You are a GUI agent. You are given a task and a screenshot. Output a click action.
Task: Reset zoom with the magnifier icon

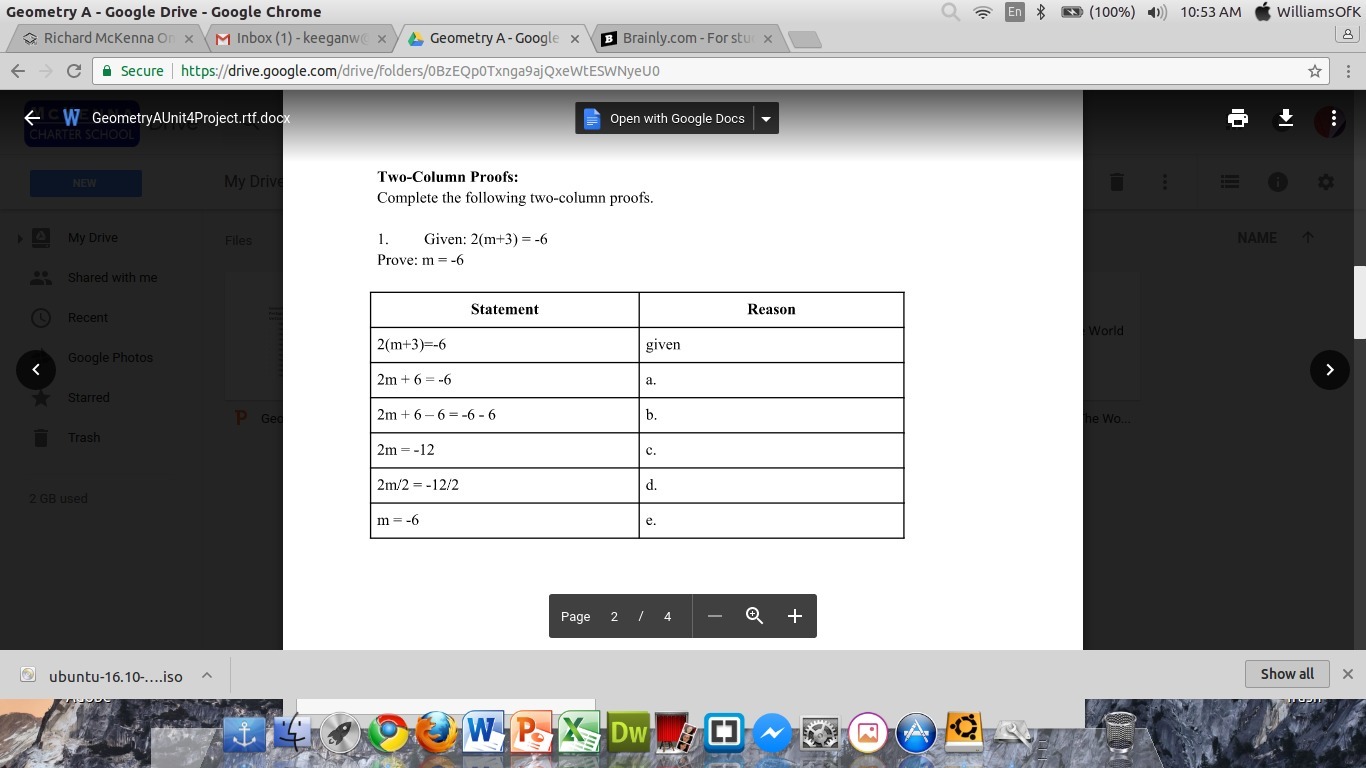(755, 616)
